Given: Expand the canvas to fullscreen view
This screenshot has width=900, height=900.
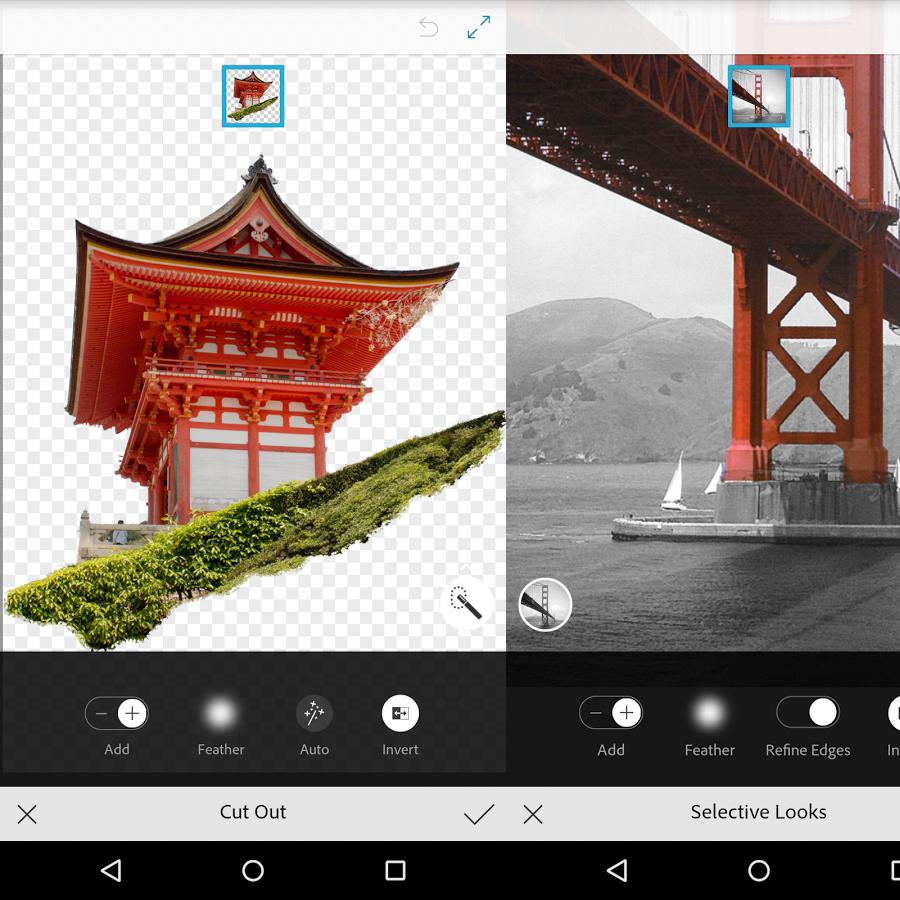Looking at the screenshot, I should coord(478,27).
